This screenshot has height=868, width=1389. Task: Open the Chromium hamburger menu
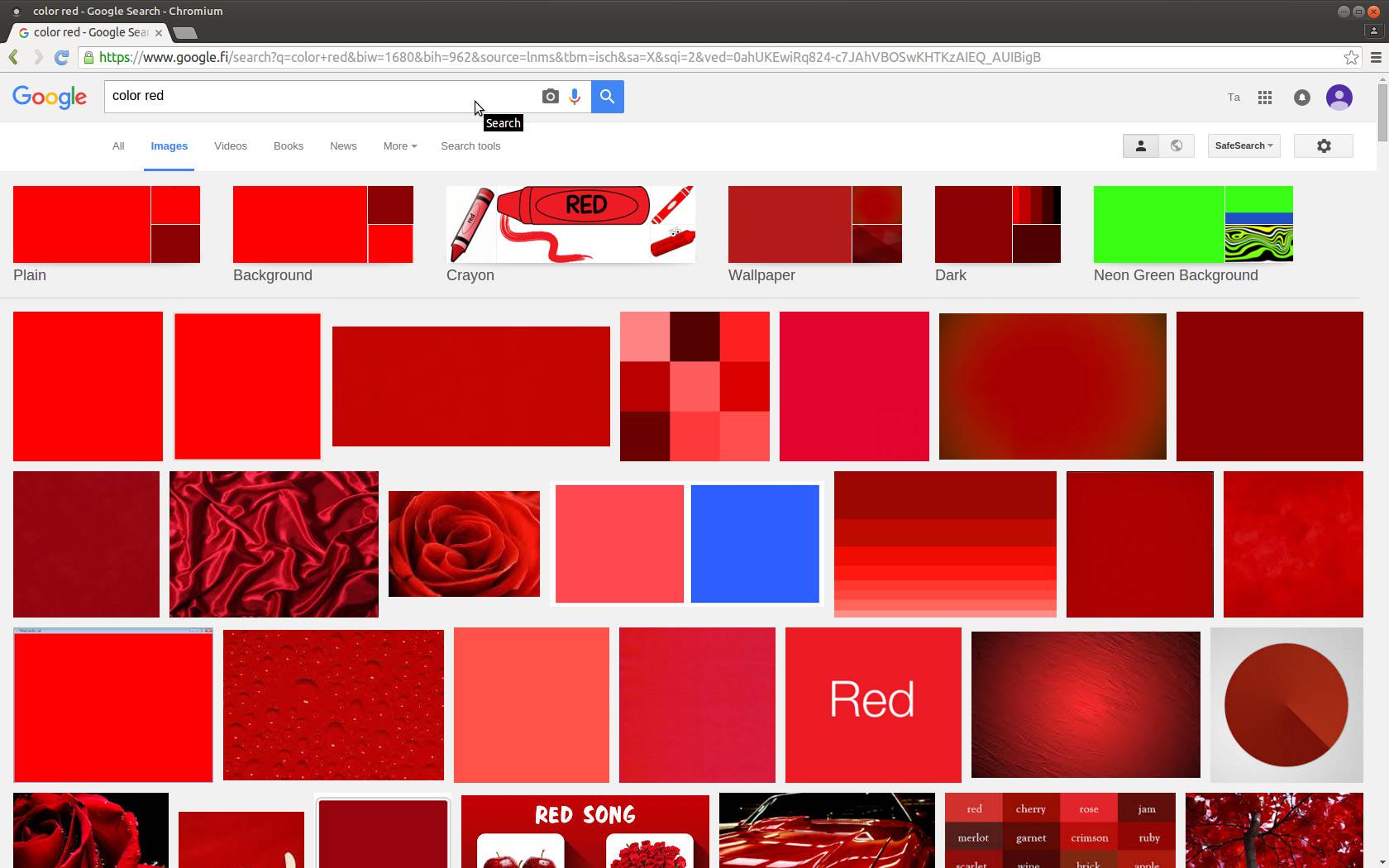[x=1376, y=57]
